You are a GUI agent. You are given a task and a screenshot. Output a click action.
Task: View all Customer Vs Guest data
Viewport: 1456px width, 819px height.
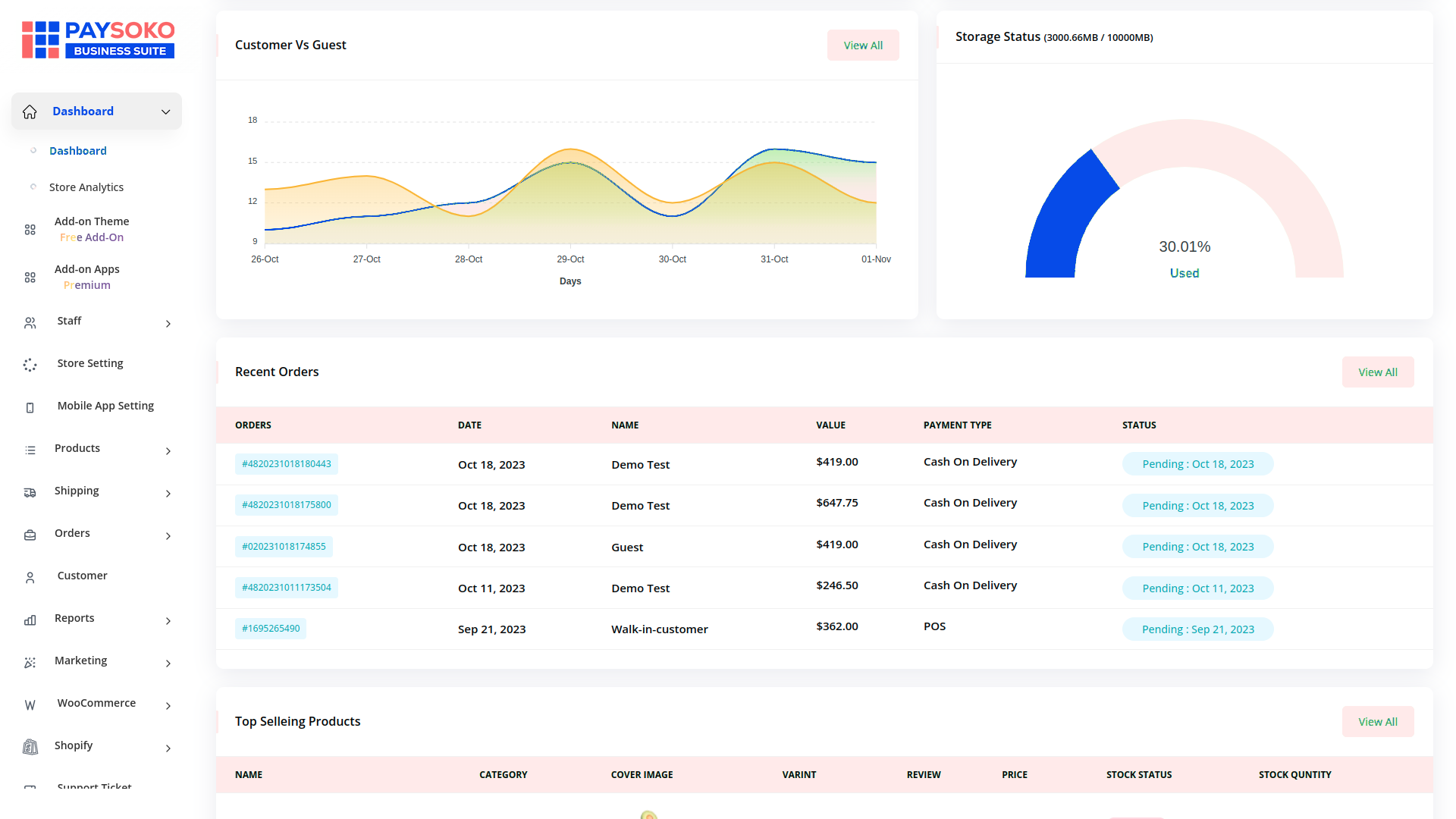coord(863,45)
